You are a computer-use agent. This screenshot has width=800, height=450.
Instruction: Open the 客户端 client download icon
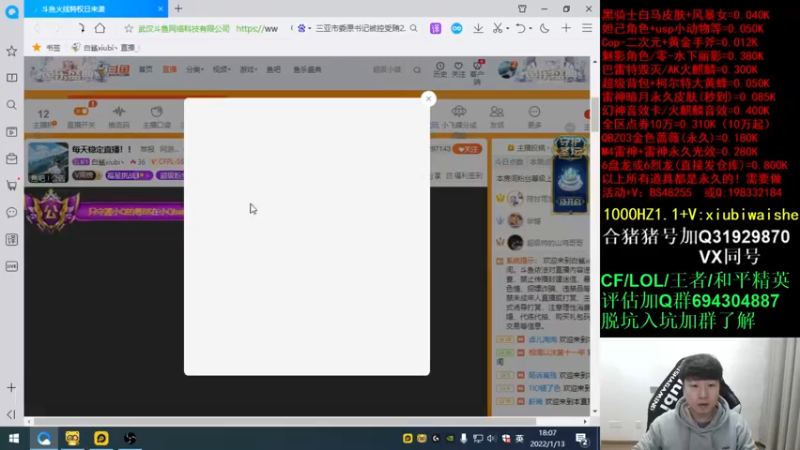click(x=477, y=73)
